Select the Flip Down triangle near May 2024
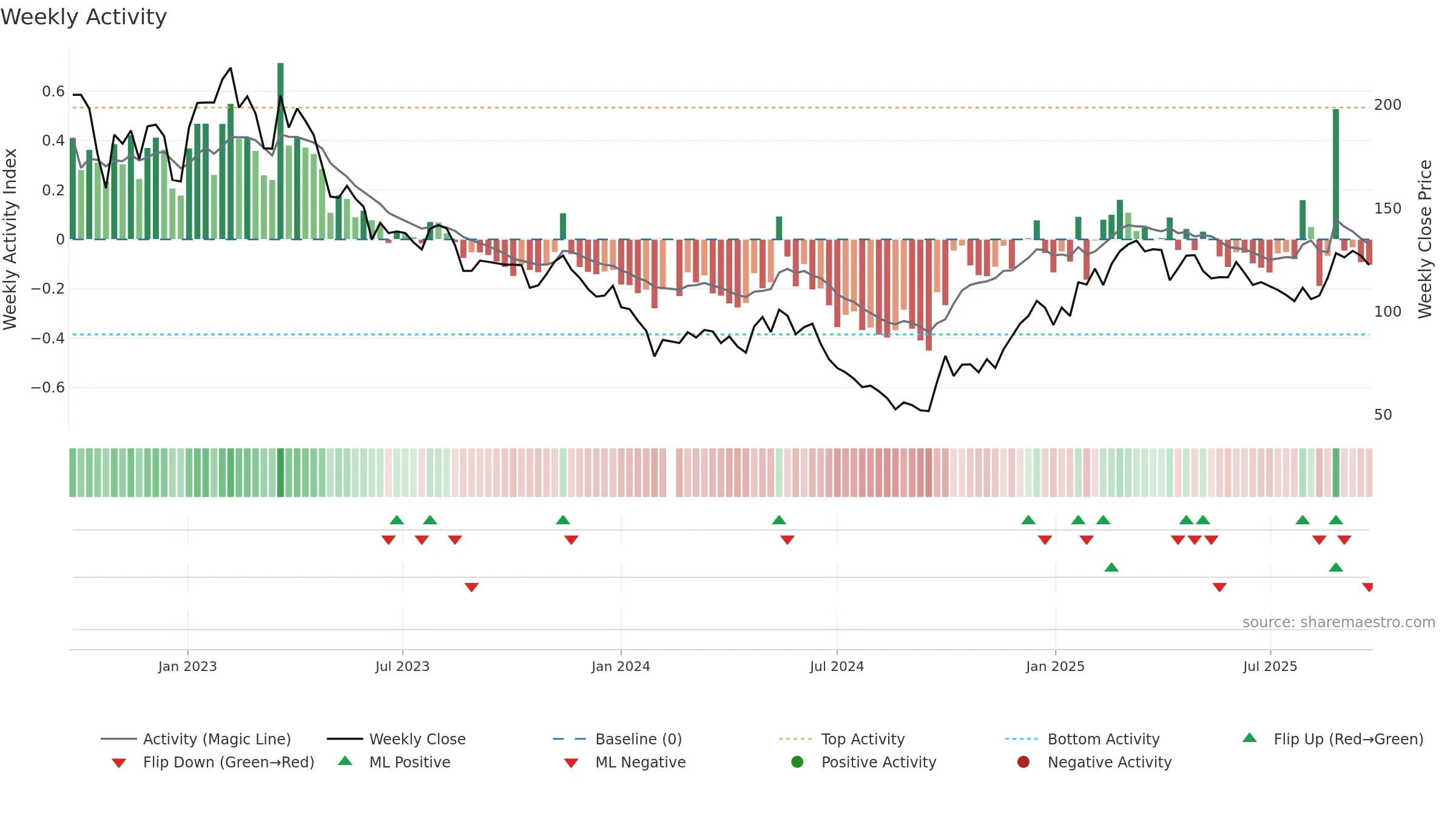The height and width of the screenshot is (819, 1456). tap(787, 540)
